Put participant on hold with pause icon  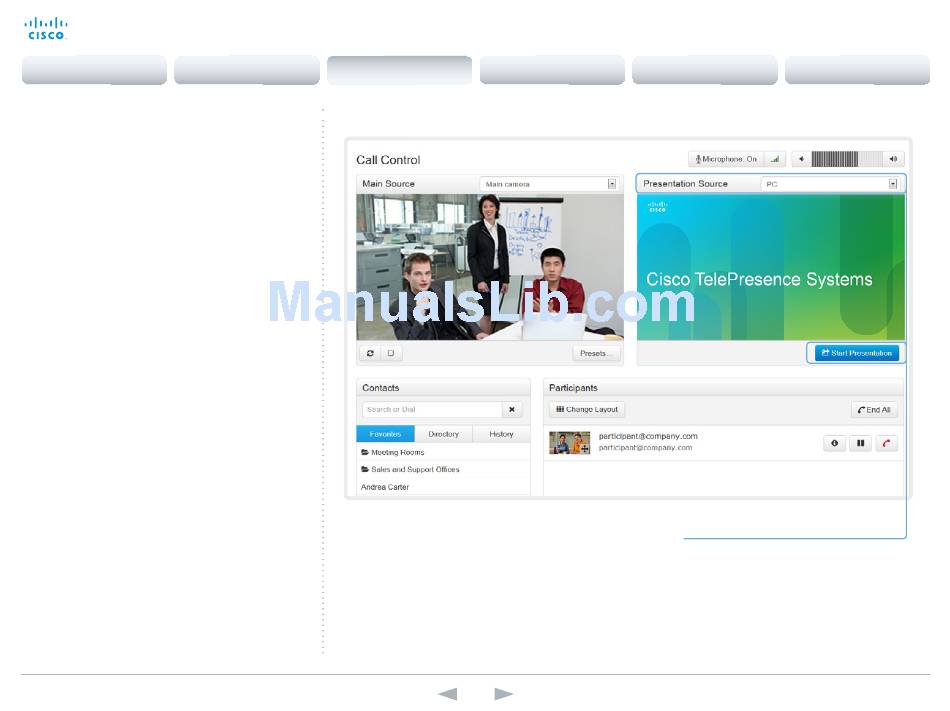point(860,443)
